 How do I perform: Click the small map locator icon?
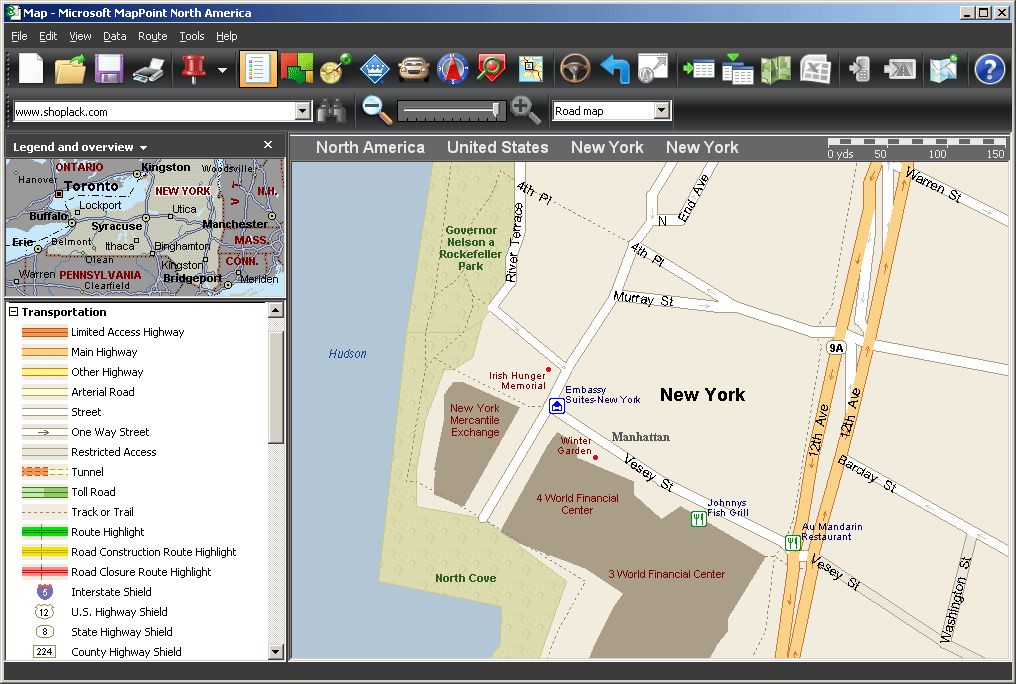pyautogui.click(x=531, y=69)
